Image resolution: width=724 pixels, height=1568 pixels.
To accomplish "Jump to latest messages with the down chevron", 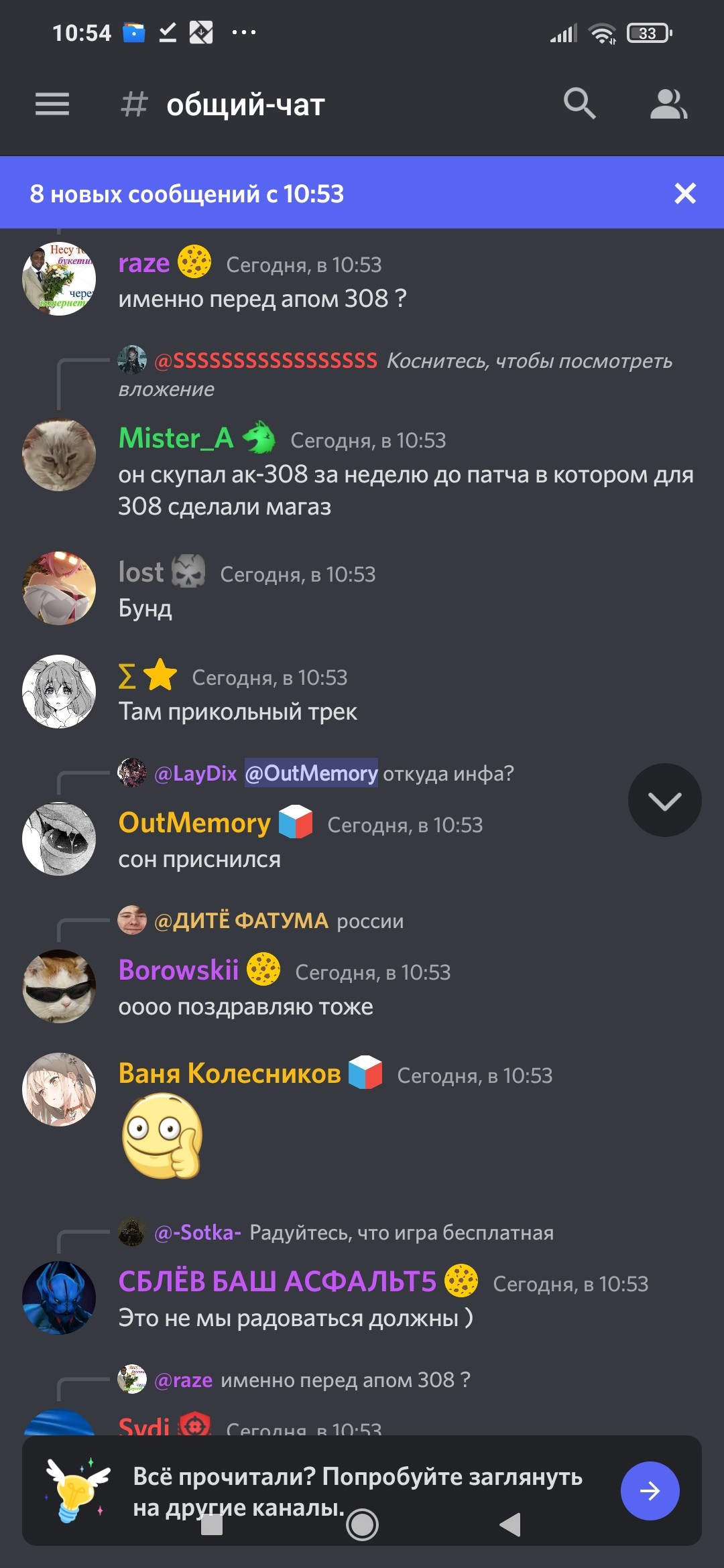I will click(x=664, y=800).
